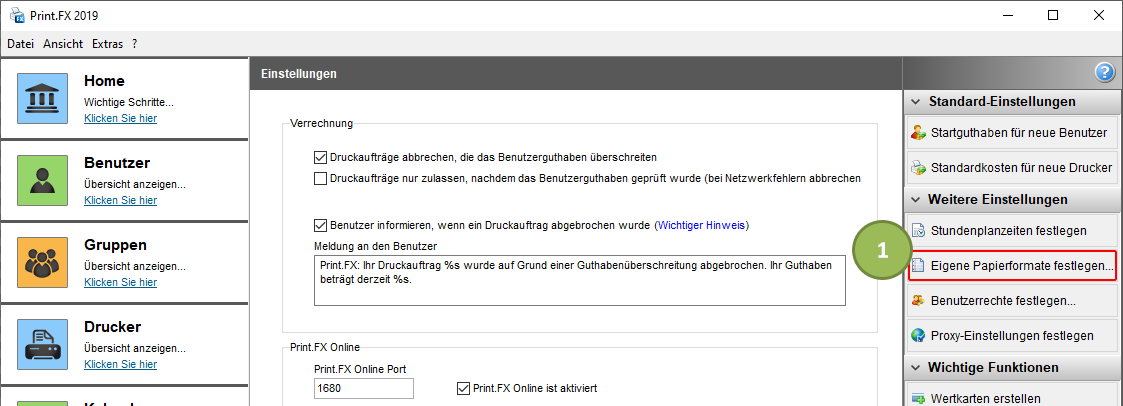
Task: Click the blue help question mark icon
Action: [x=1105, y=72]
